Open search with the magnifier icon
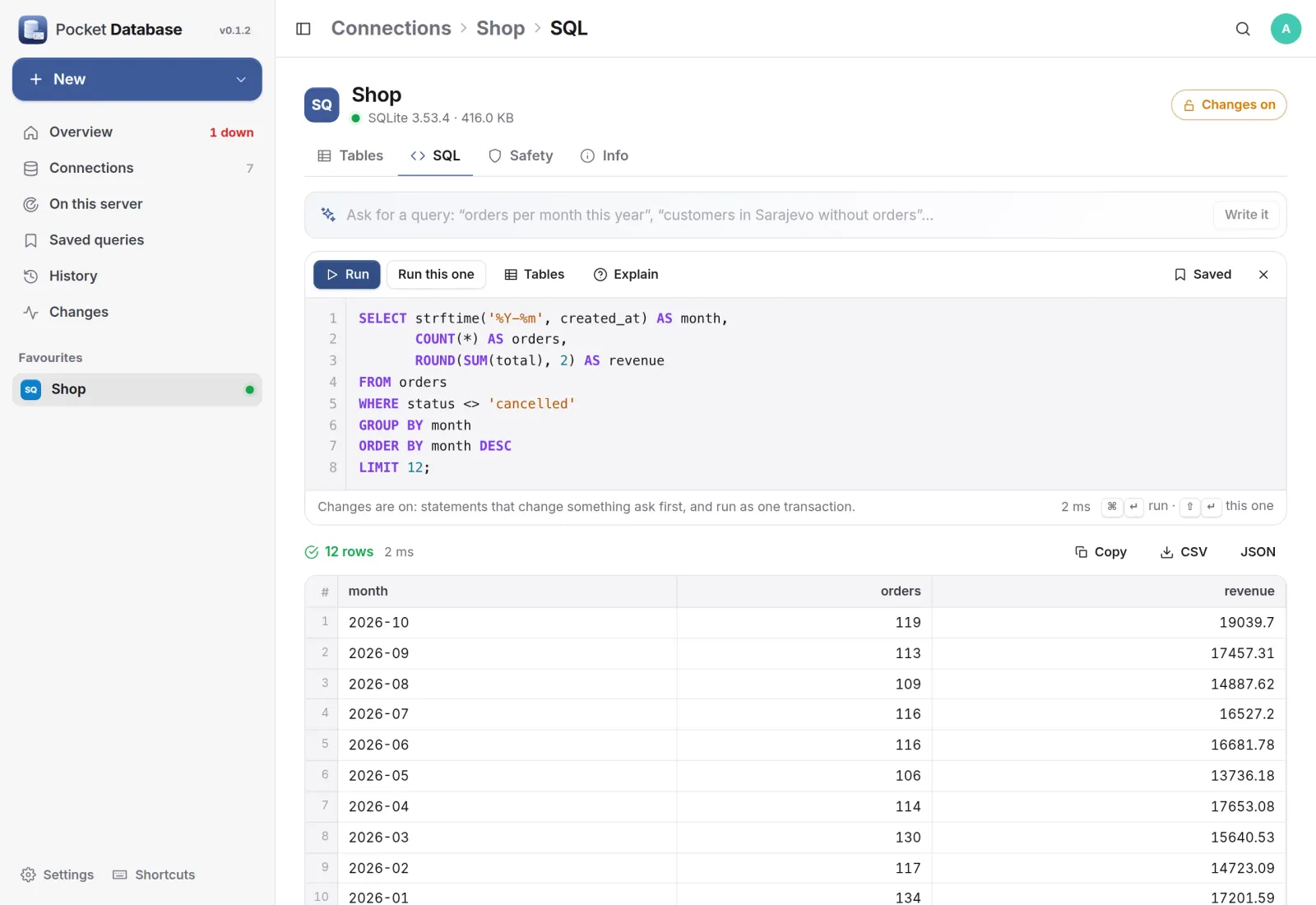This screenshot has height=905, width=1316. (1243, 29)
